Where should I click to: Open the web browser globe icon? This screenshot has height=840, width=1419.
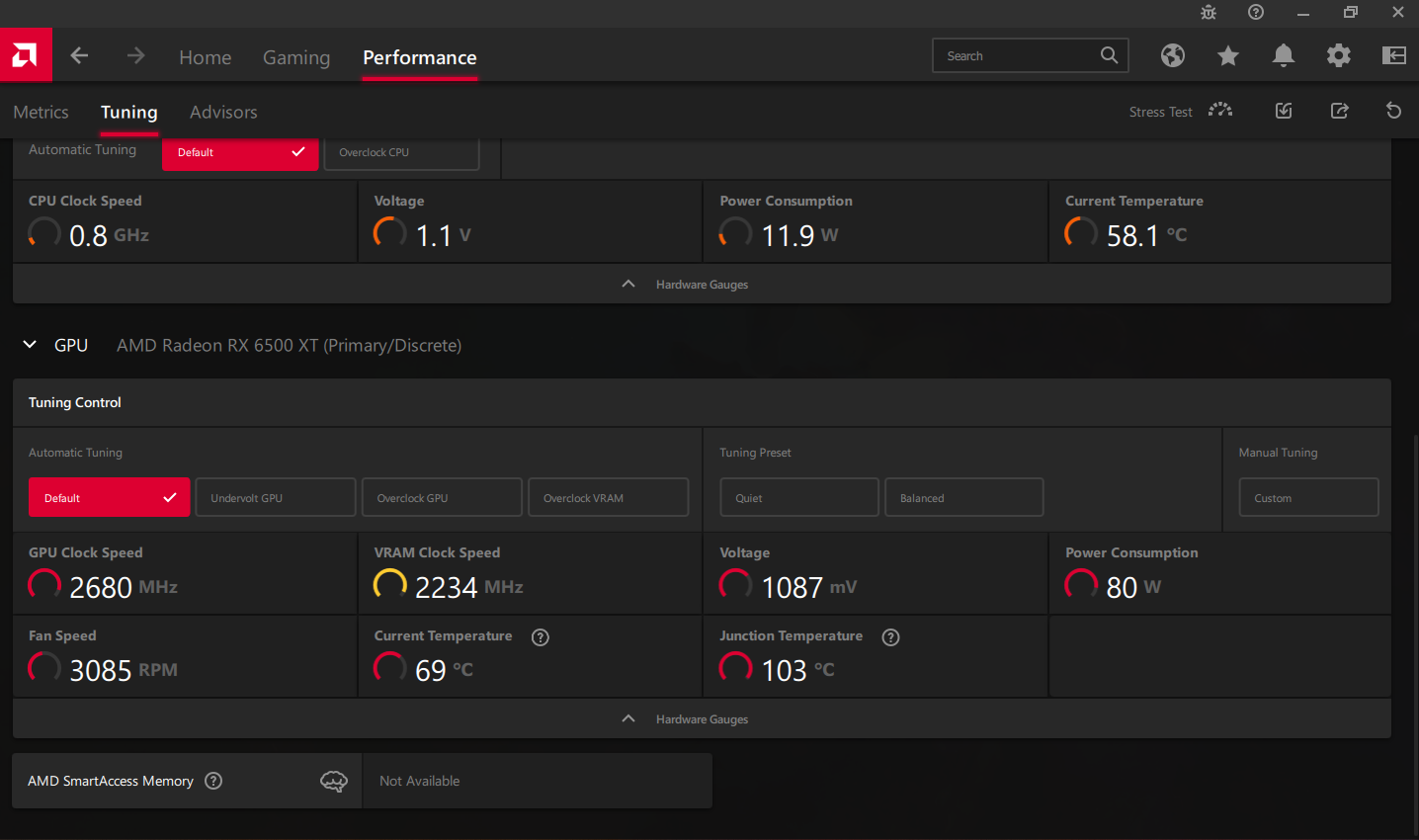(x=1173, y=55)
